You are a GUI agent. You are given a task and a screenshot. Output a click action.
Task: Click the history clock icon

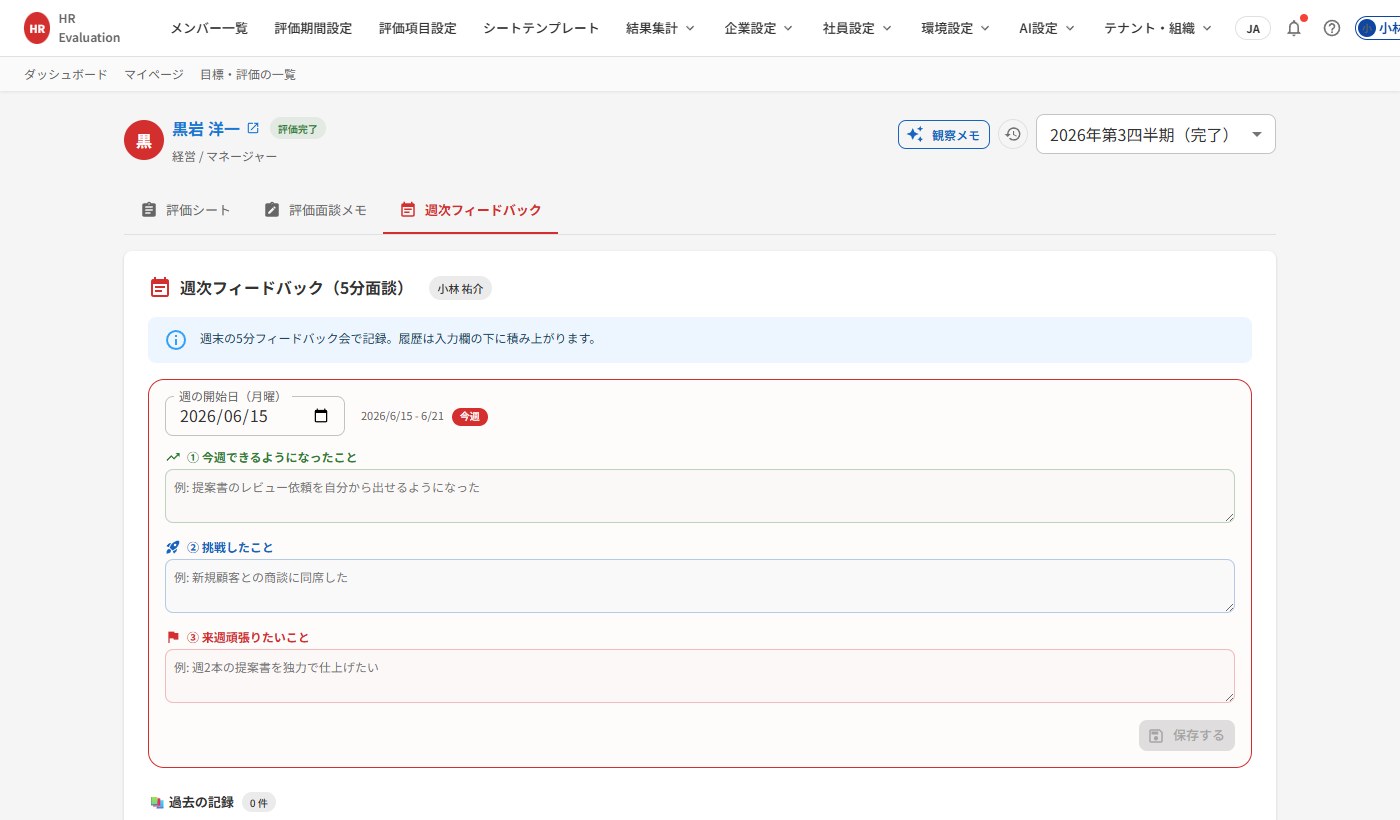point(1013,134)
